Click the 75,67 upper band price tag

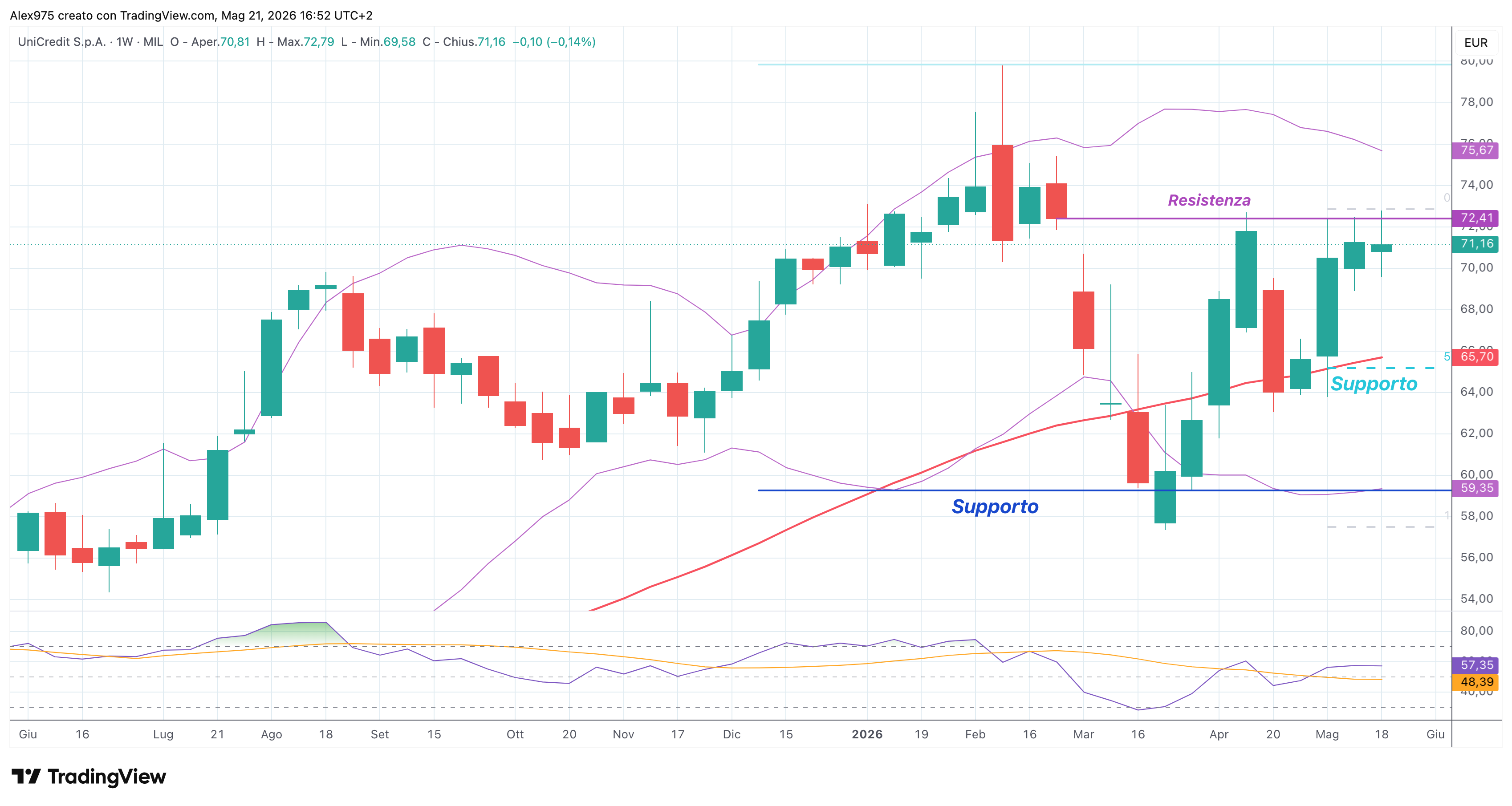click(x=1475, y=150)
